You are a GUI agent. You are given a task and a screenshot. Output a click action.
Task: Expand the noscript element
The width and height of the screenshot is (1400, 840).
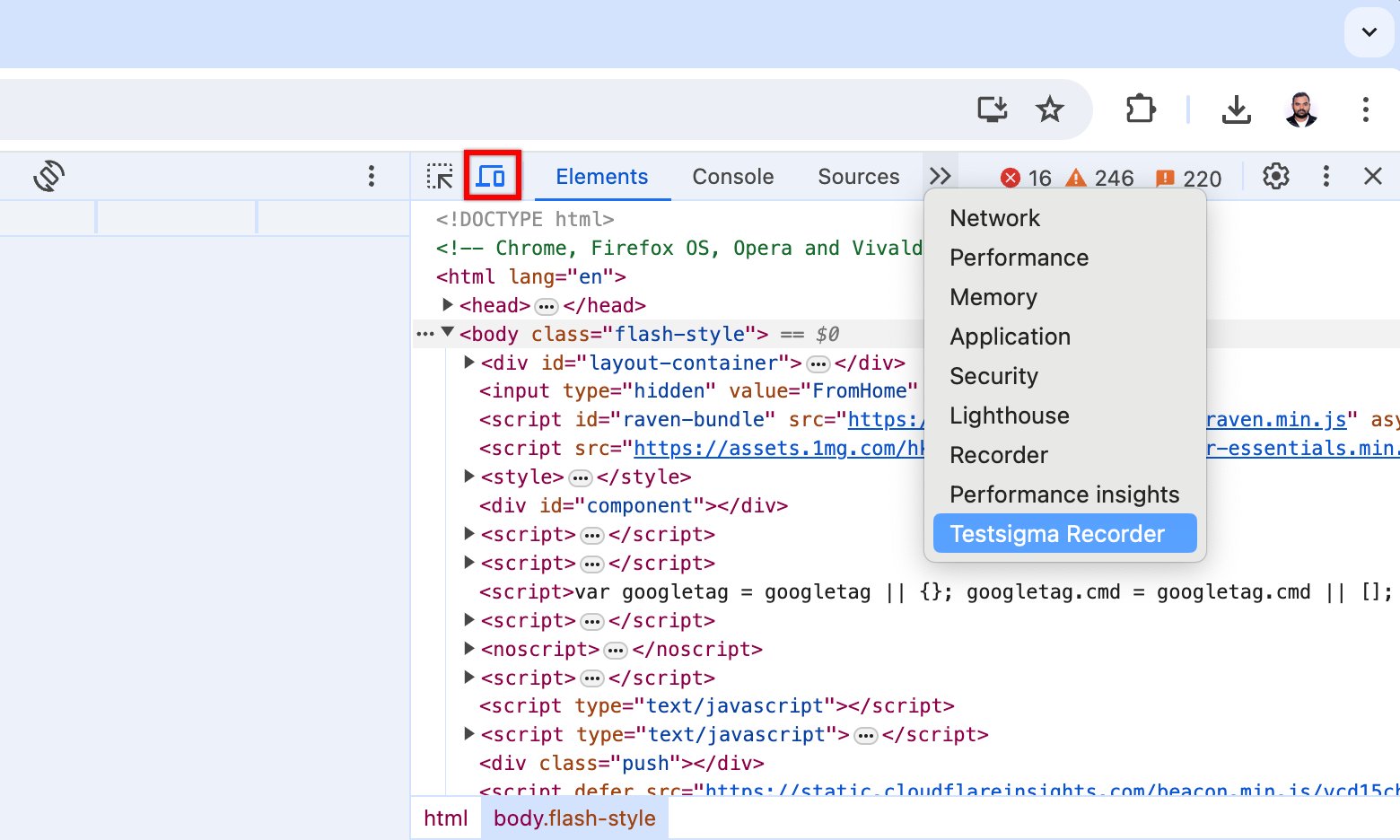point(468,649)
